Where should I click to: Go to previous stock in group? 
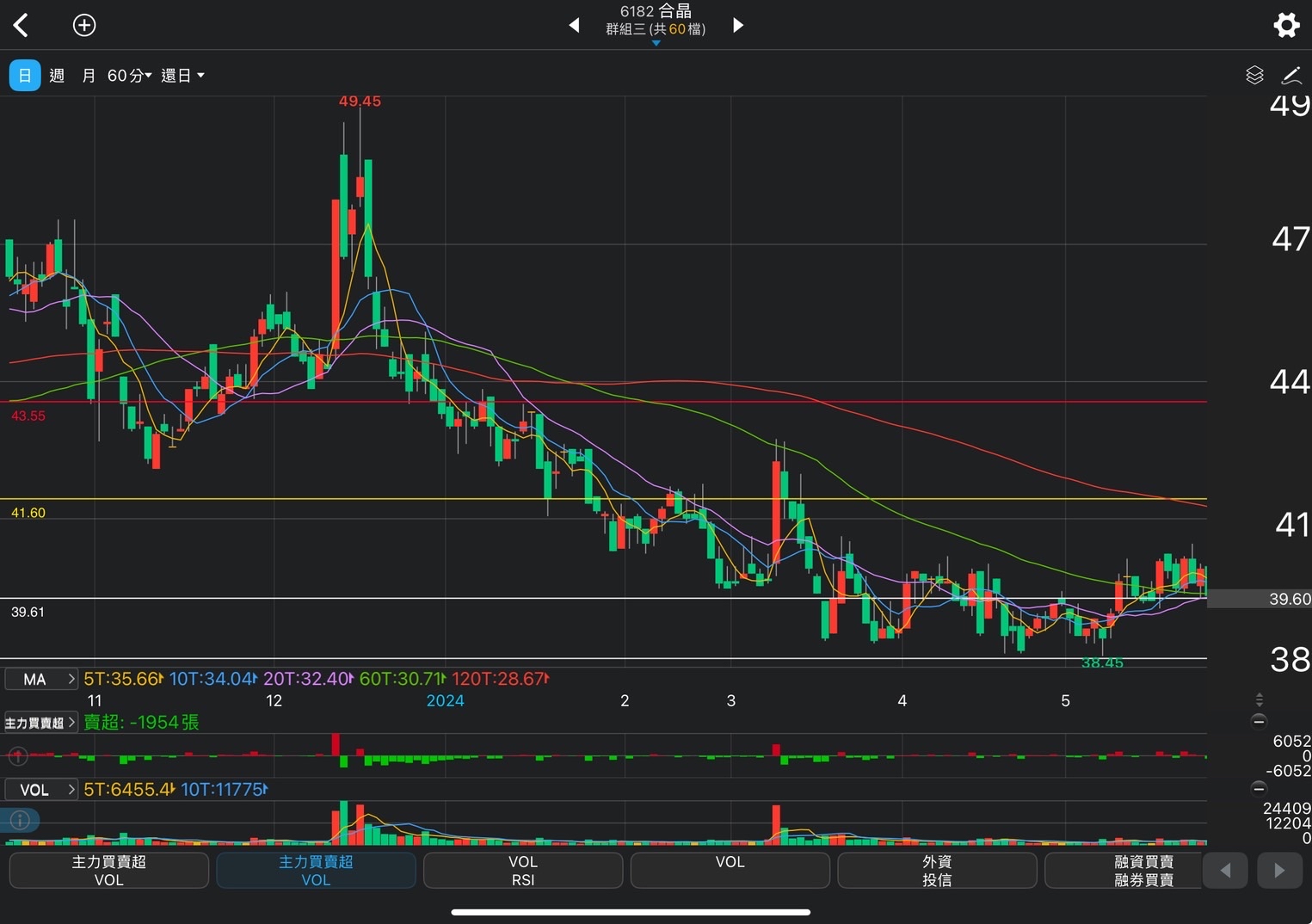coord(574,26)
